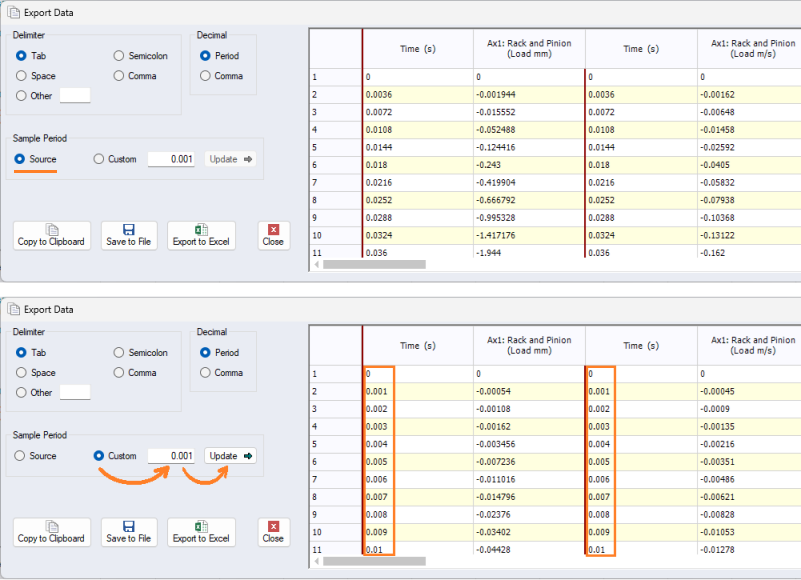Switch sample period to Source in bottom dialog
801x580 pixels.
[x=22, y=456]
